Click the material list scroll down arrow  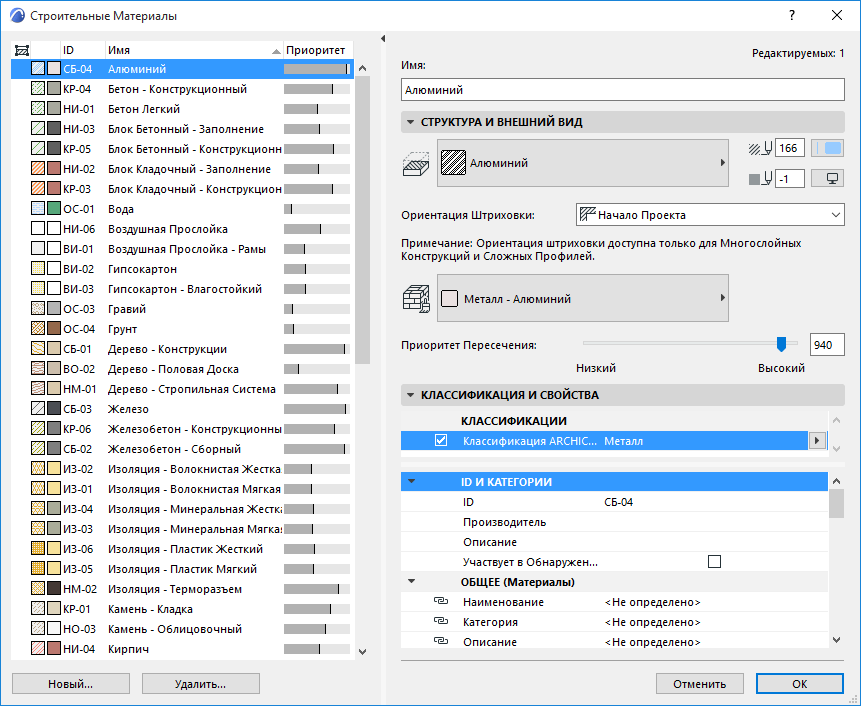click(x=362, y=652)
